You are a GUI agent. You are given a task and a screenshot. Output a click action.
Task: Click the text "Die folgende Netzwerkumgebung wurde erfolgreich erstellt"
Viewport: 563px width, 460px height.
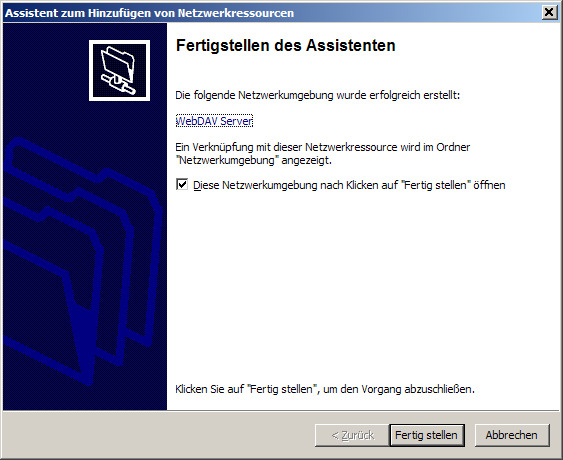coord(317,95)
